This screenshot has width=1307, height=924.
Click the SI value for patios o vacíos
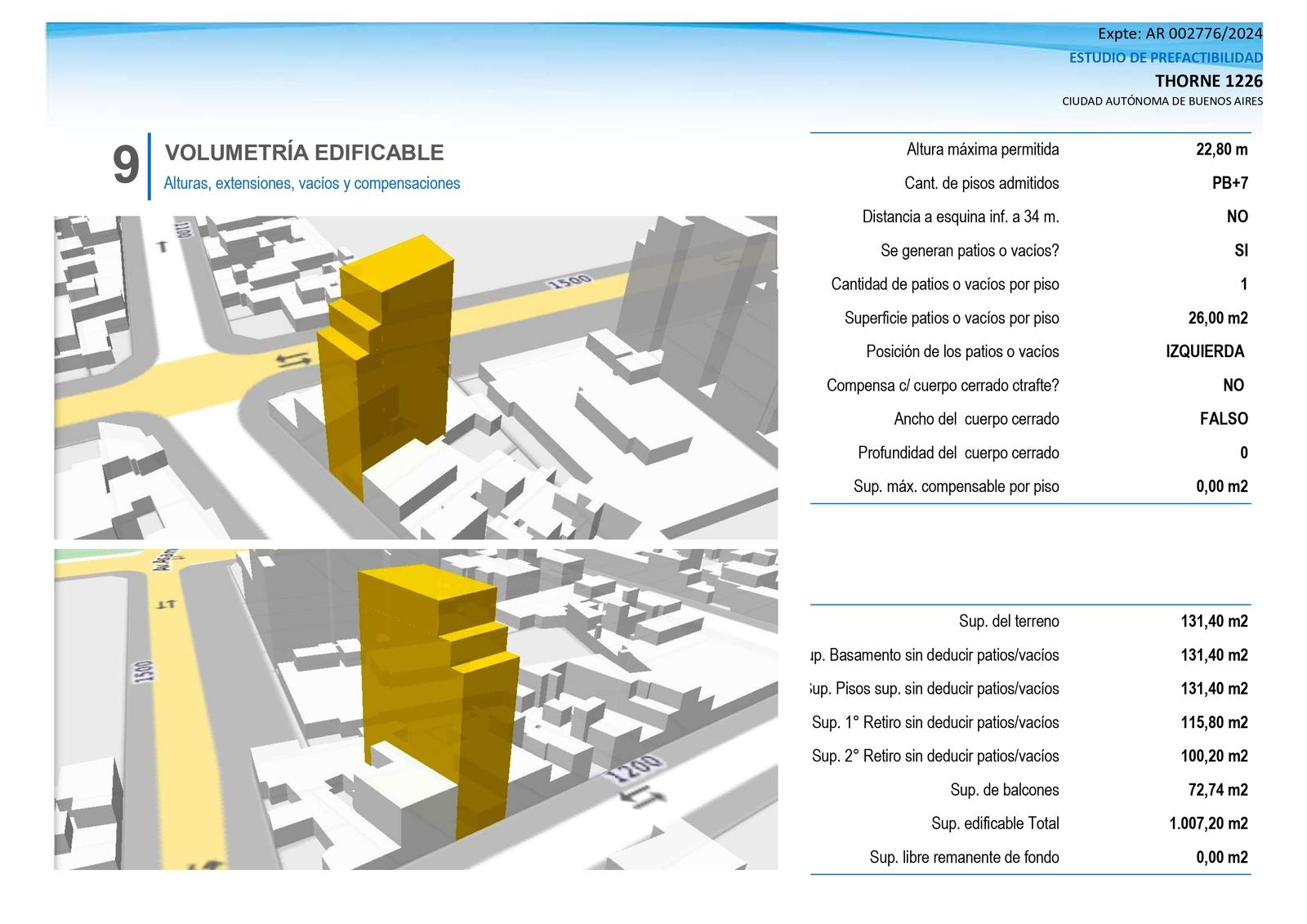pos(1242,251)
